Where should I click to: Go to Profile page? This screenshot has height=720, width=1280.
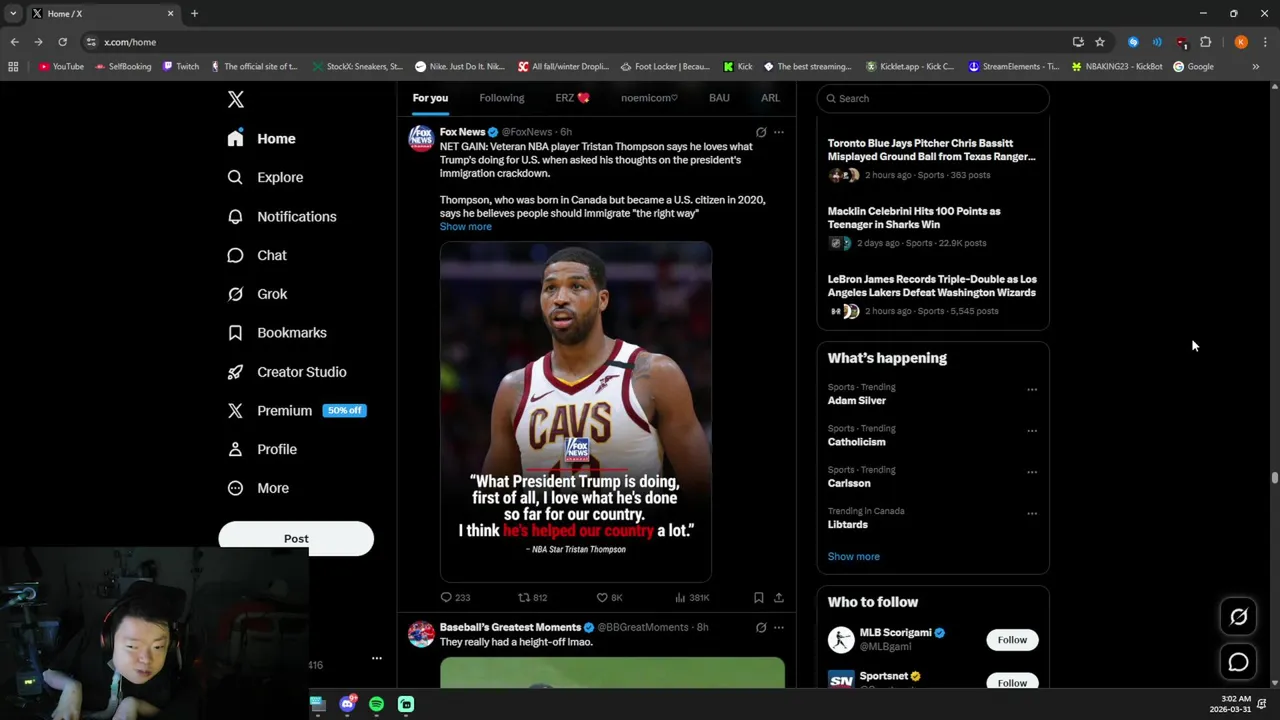(x=262, y=449)
